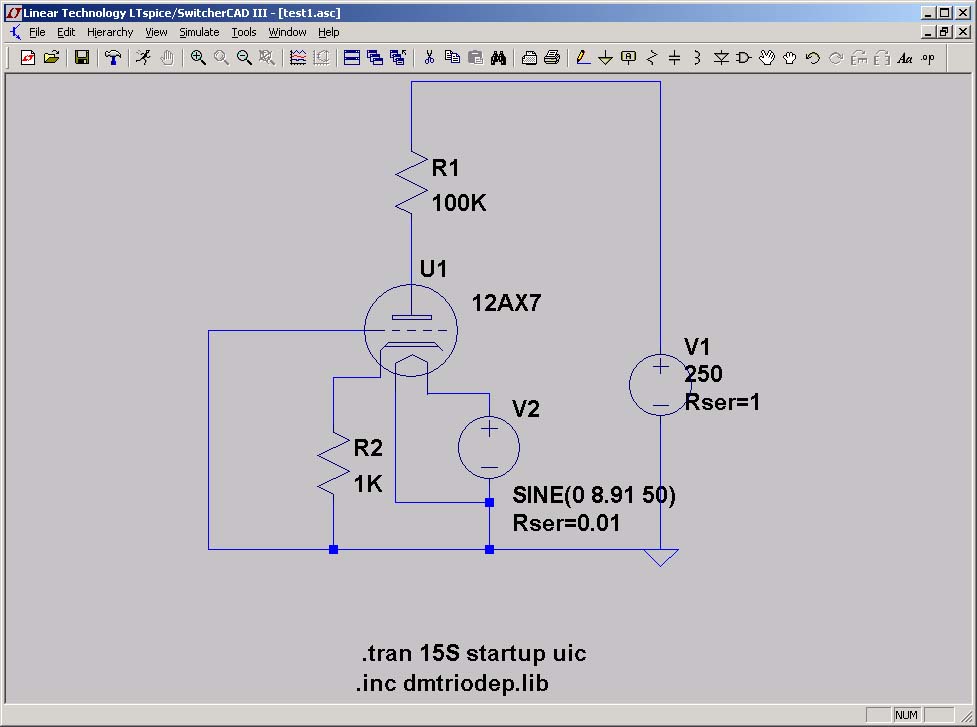Click the Rser=0.01 text
This screenshot has width=977, height=727.
point(566,523)
